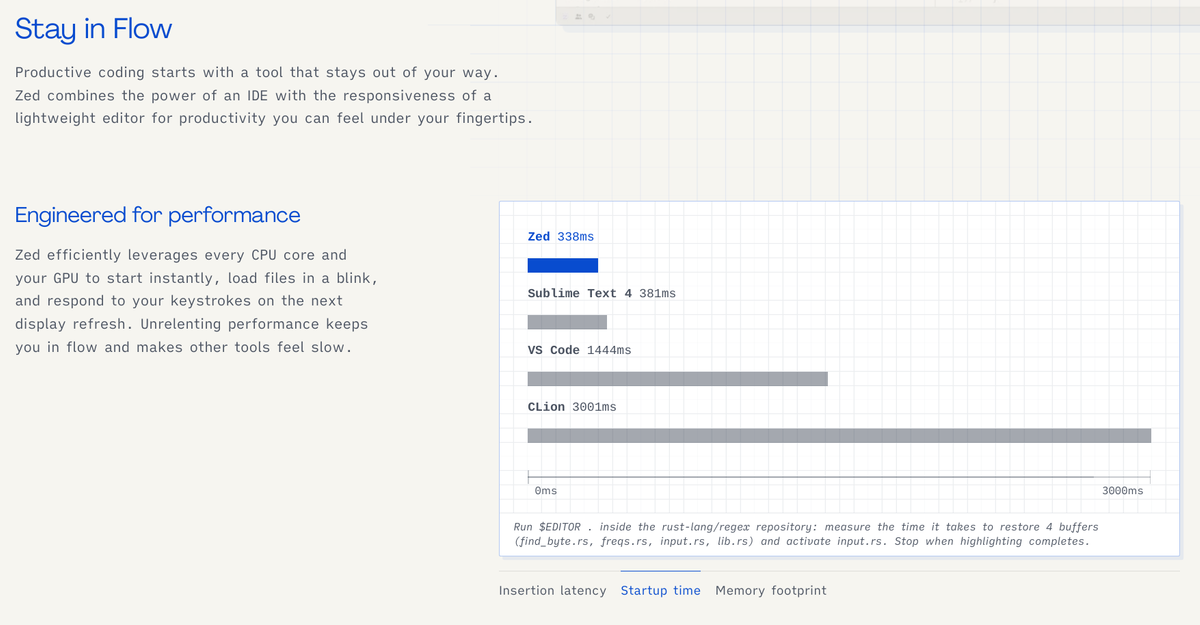Switch to the Insertion latency tab
The width and height of the screenshot is (1200, 625).
coord(552,590)
